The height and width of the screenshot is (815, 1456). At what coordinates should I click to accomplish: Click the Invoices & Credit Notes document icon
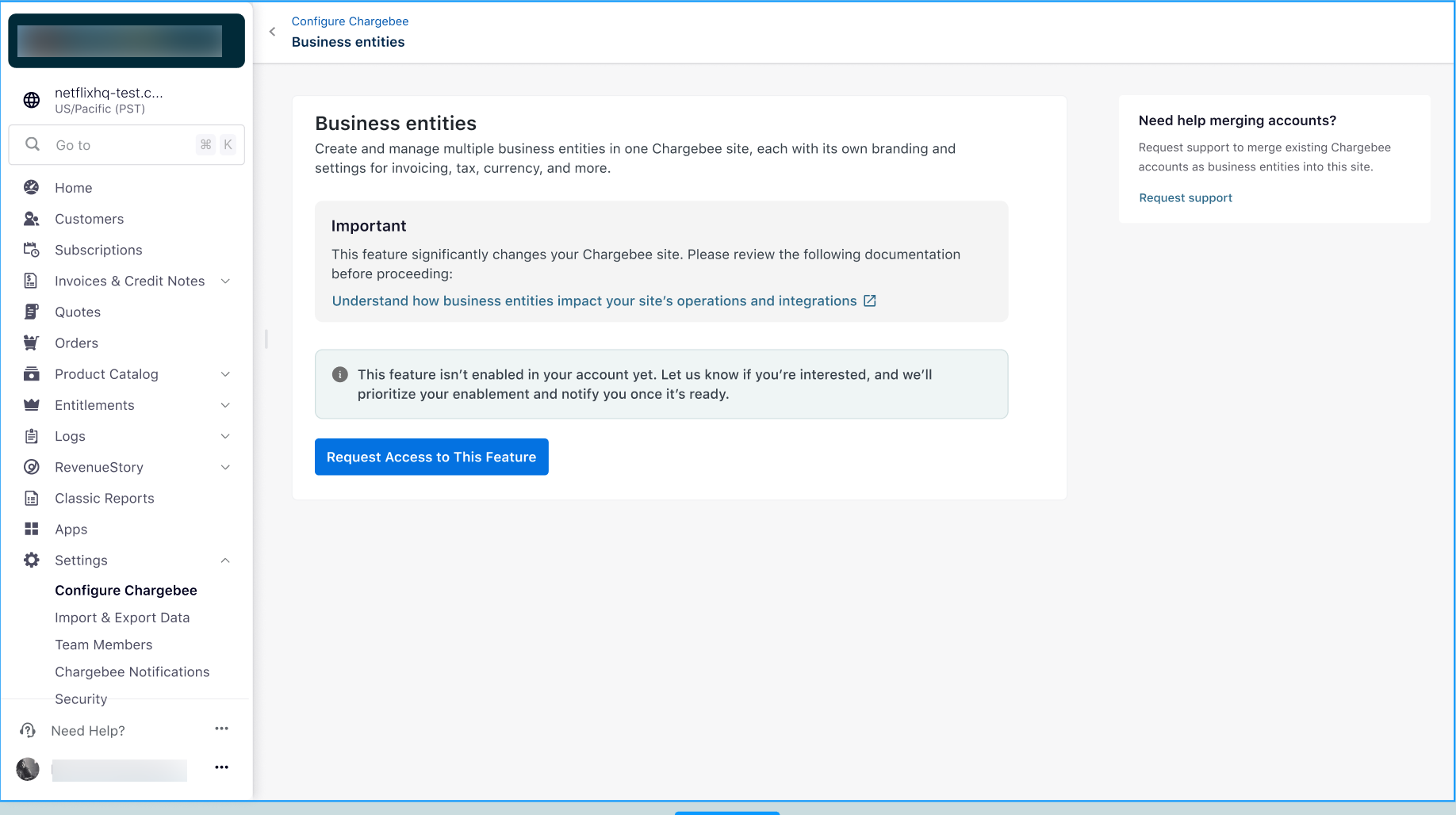32,281
